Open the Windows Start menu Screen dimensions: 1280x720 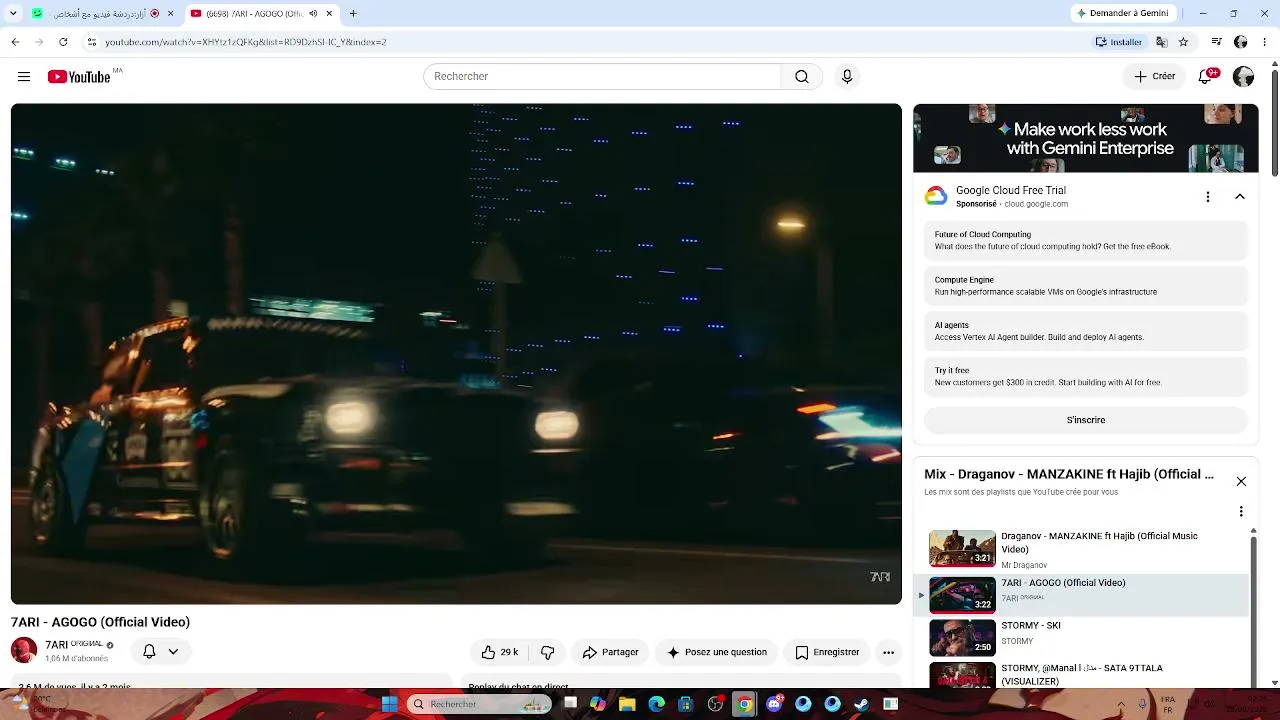tap(389, 704)
